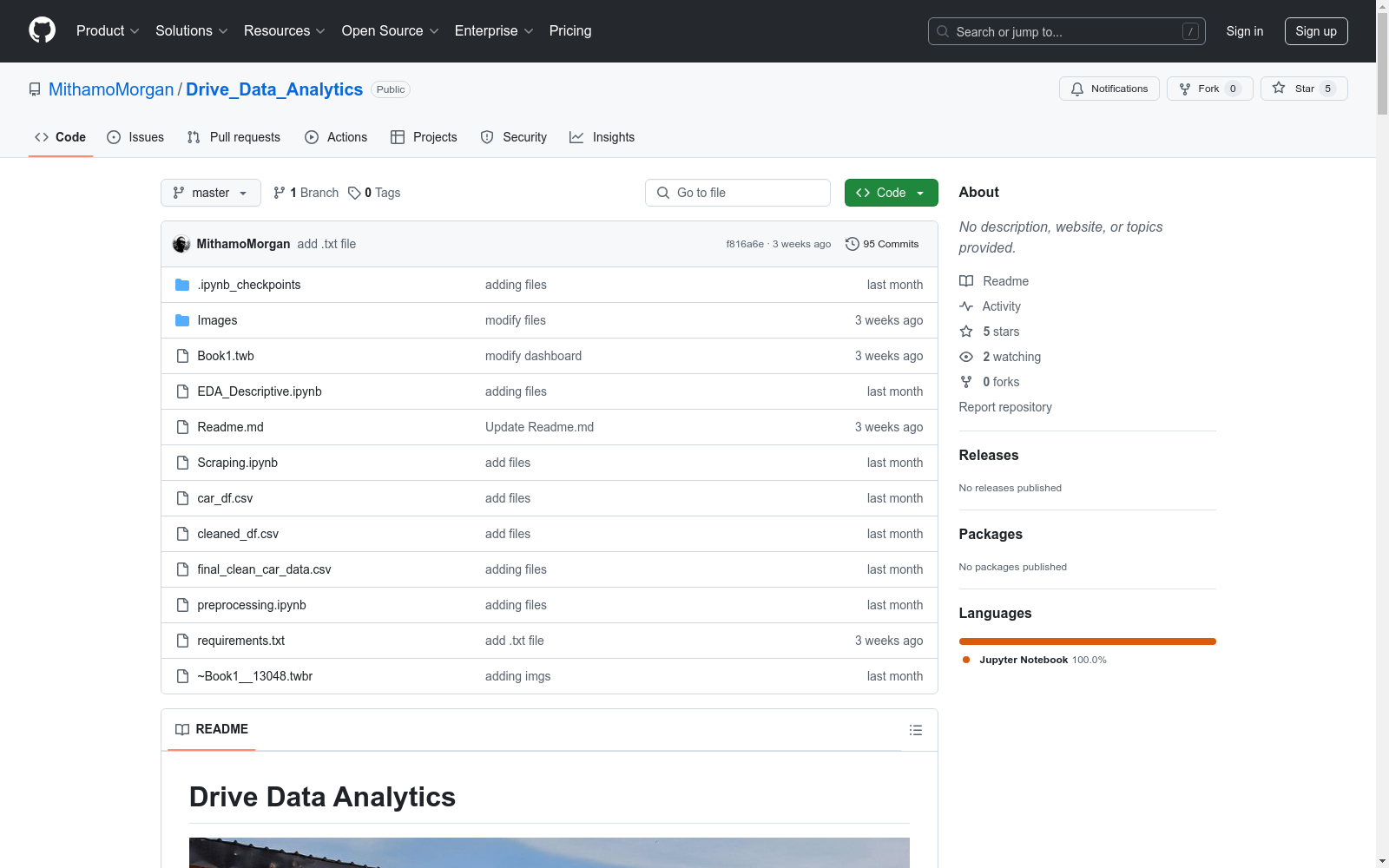Click the Sign in link
1389x868 pixels.
coord(1245,31)
